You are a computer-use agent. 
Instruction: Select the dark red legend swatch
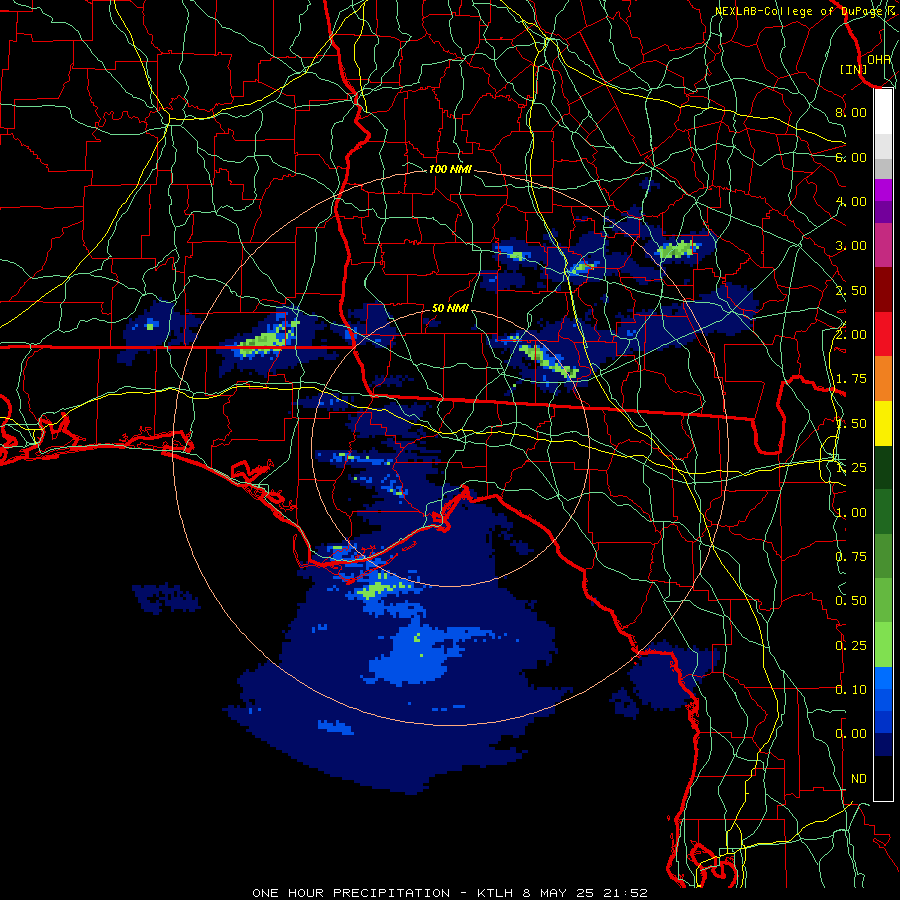click(x=883, y=290)
